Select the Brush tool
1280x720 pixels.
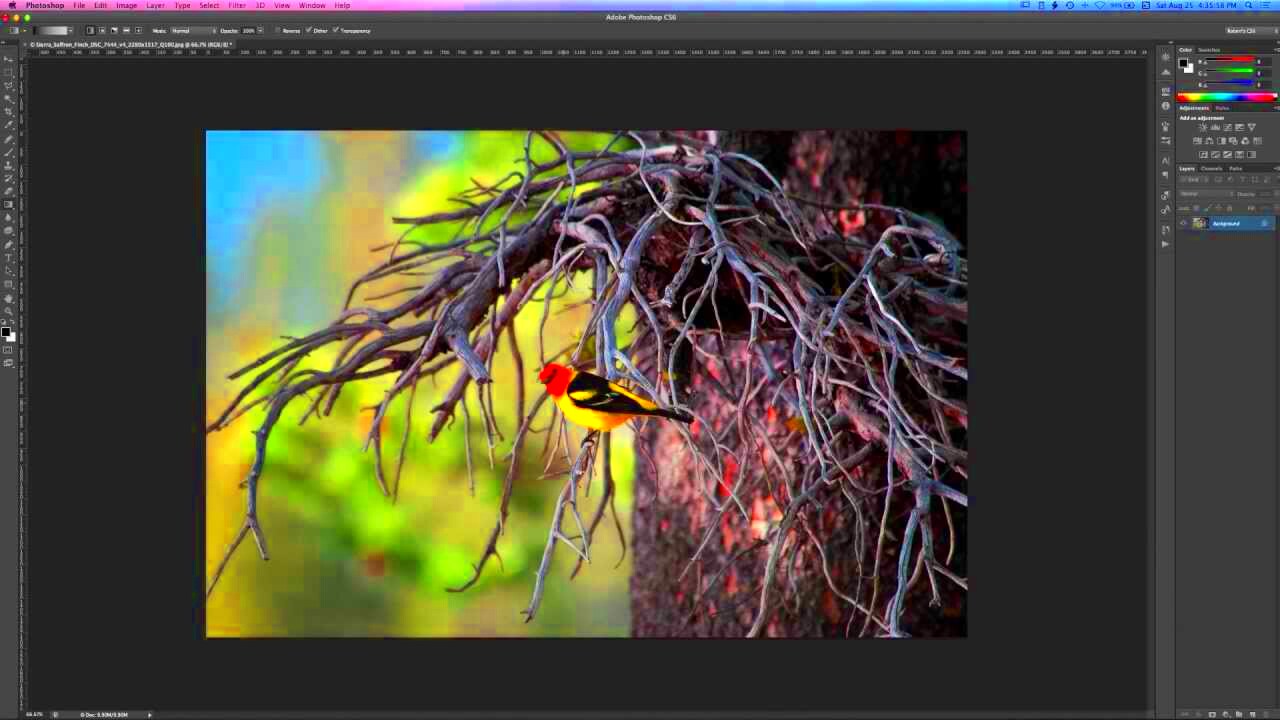tap(9, 152)
